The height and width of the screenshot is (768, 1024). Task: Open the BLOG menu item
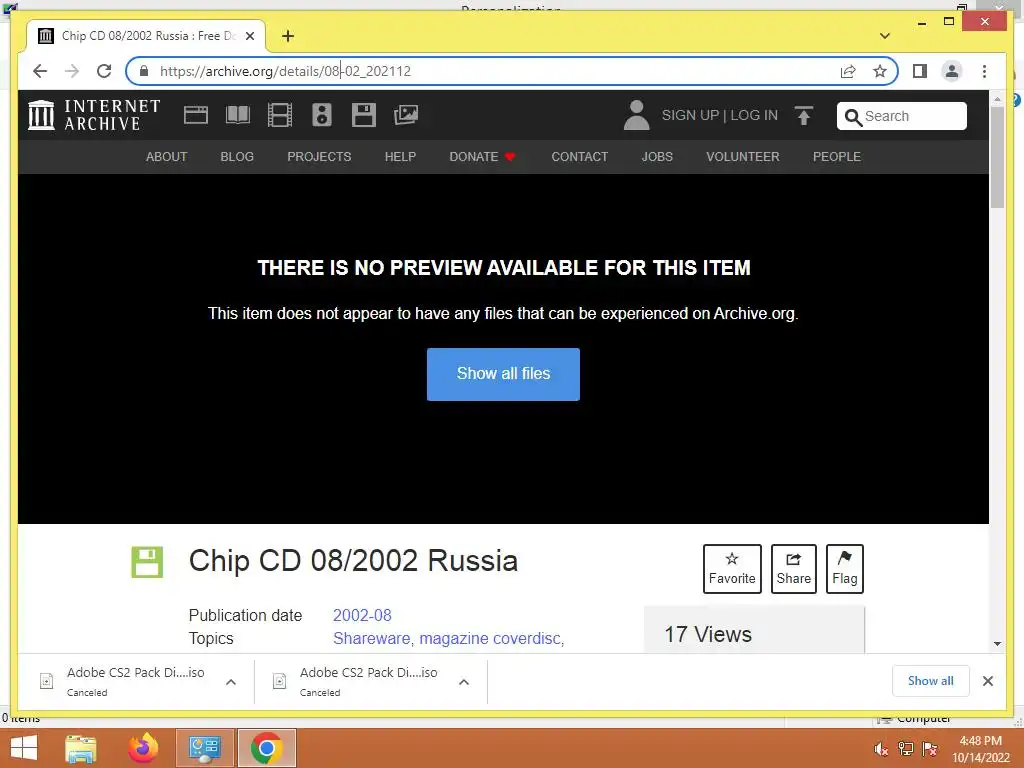(237, 157)
